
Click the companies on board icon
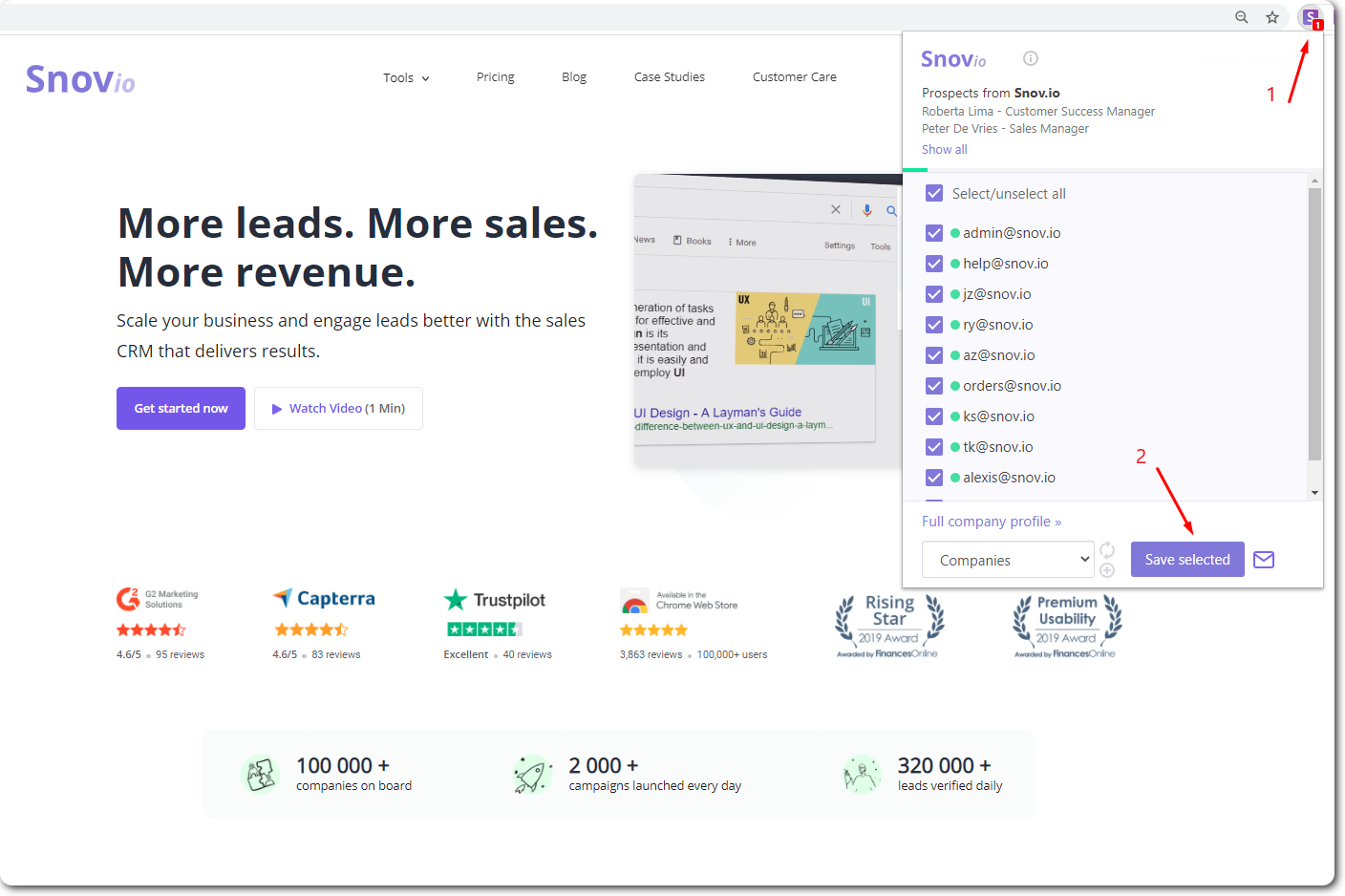(260, 775)
